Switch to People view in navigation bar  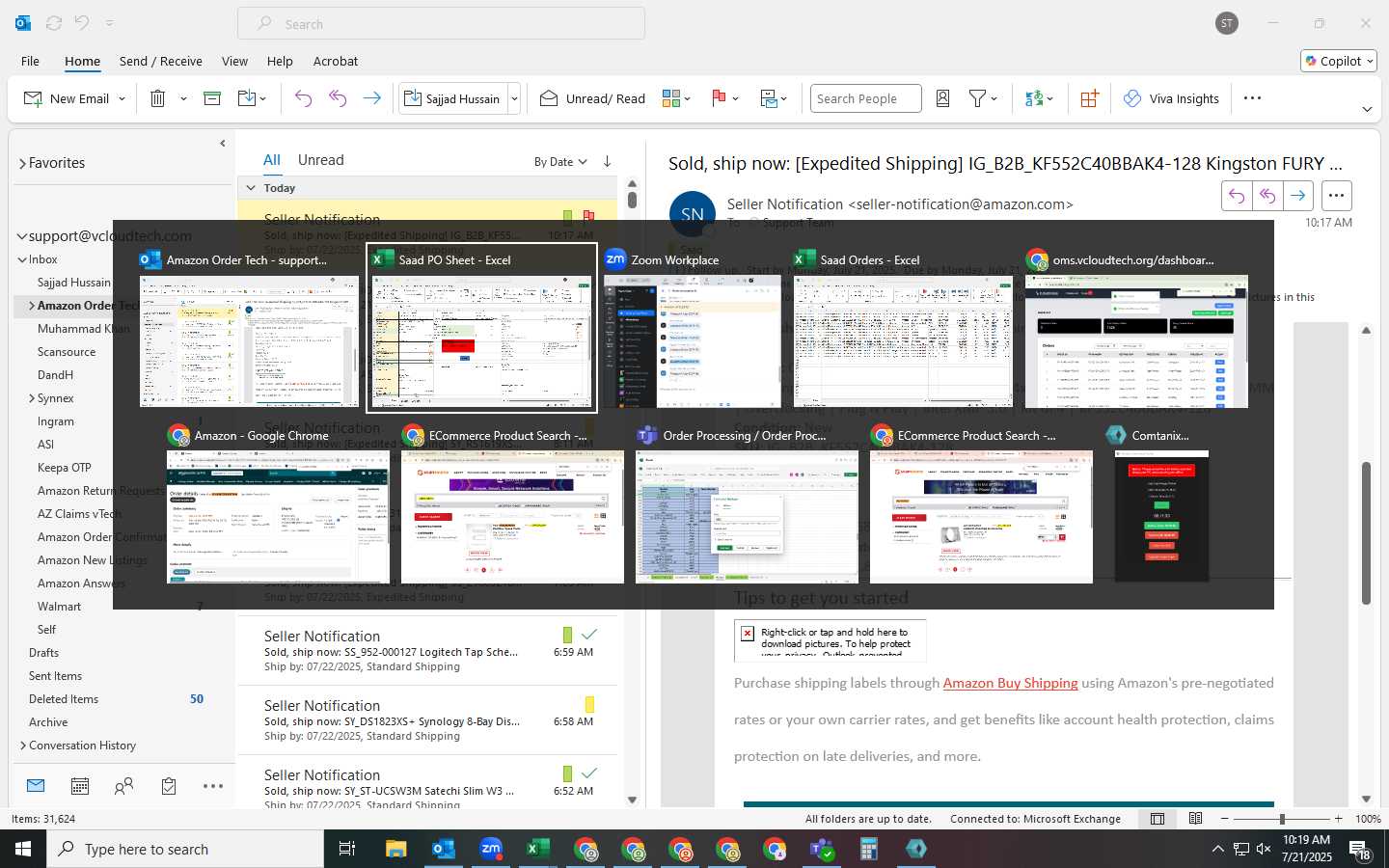[x=123, y=786]
